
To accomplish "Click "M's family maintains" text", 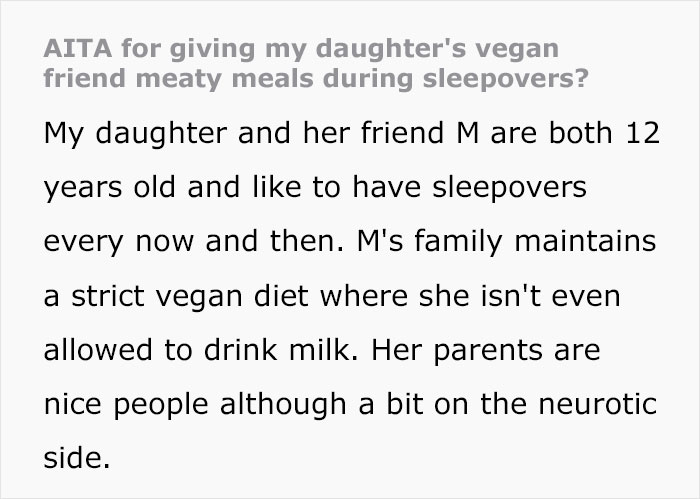I will pyautogui.click(x=507, y=241).
